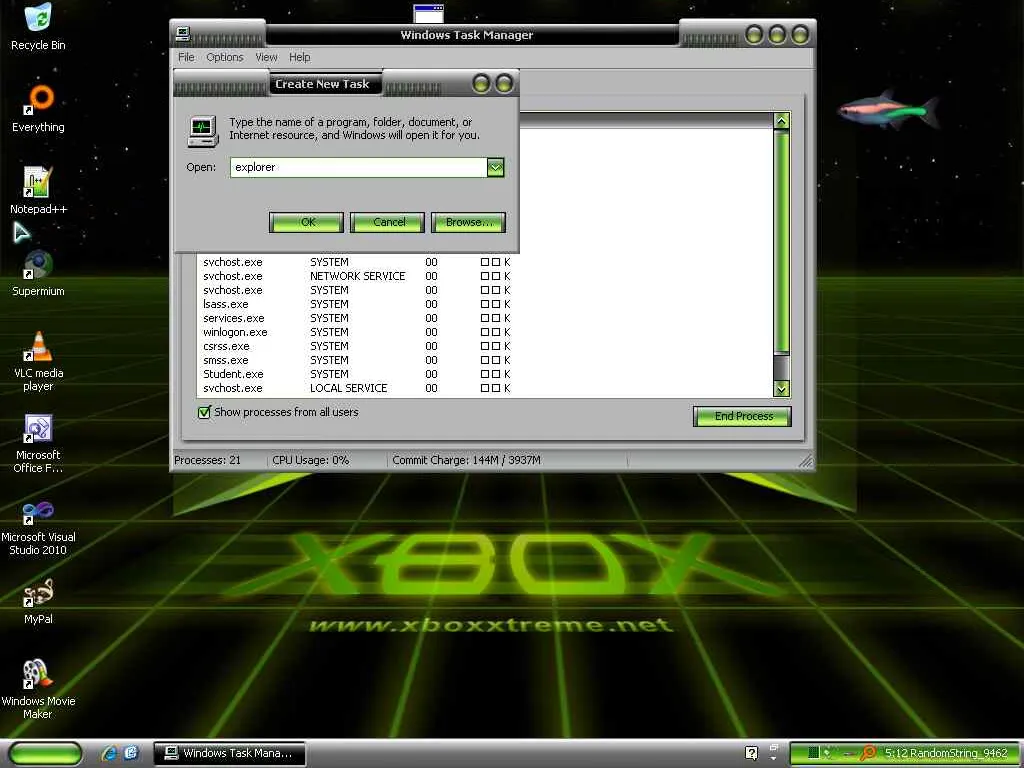
Task: Expand the Open combo box dropdown arrow
Action: [496, 168]
